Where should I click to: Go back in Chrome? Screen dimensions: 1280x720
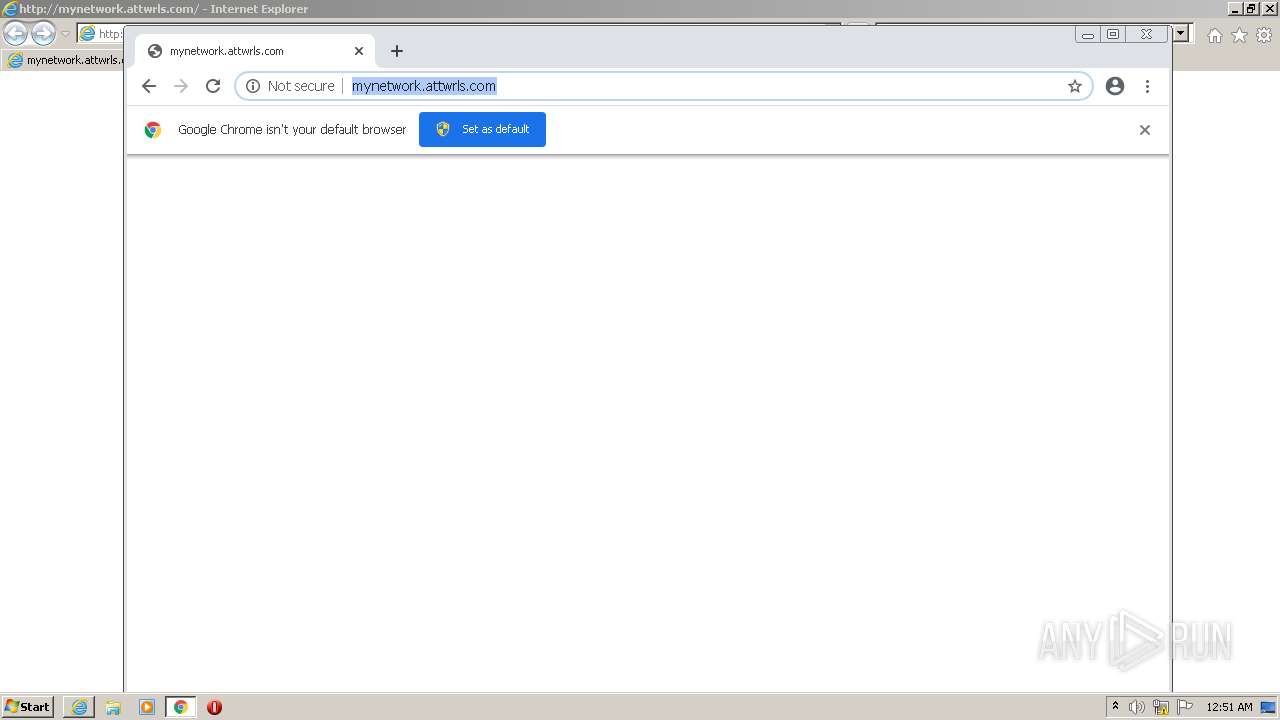click(149, 86)
